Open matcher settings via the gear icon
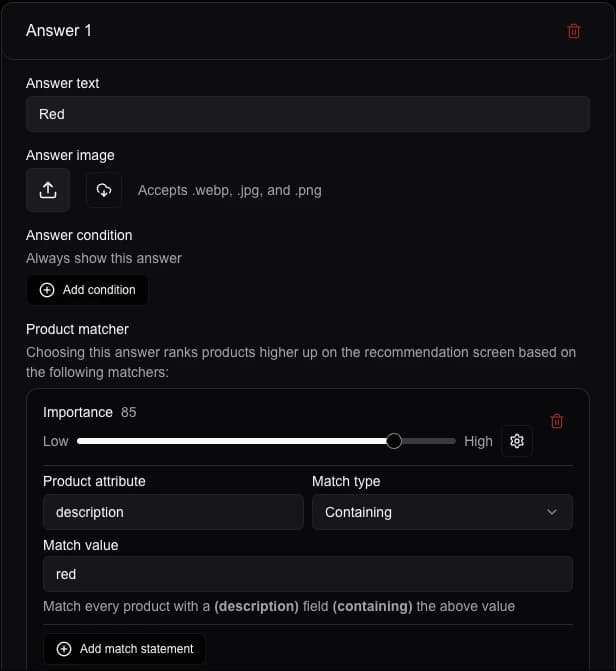Screen dimensions: 616x671 [x=517, y=441]
